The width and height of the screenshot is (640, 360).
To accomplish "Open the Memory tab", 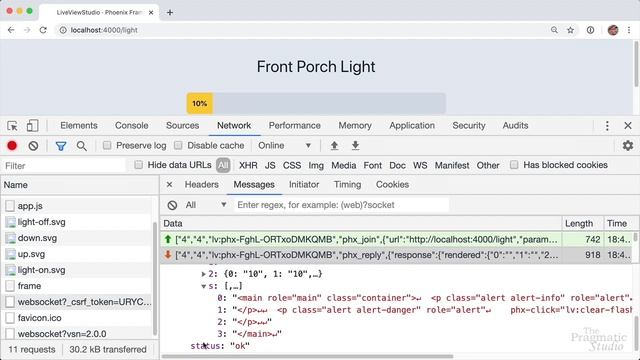I will [x=355, y=126].
